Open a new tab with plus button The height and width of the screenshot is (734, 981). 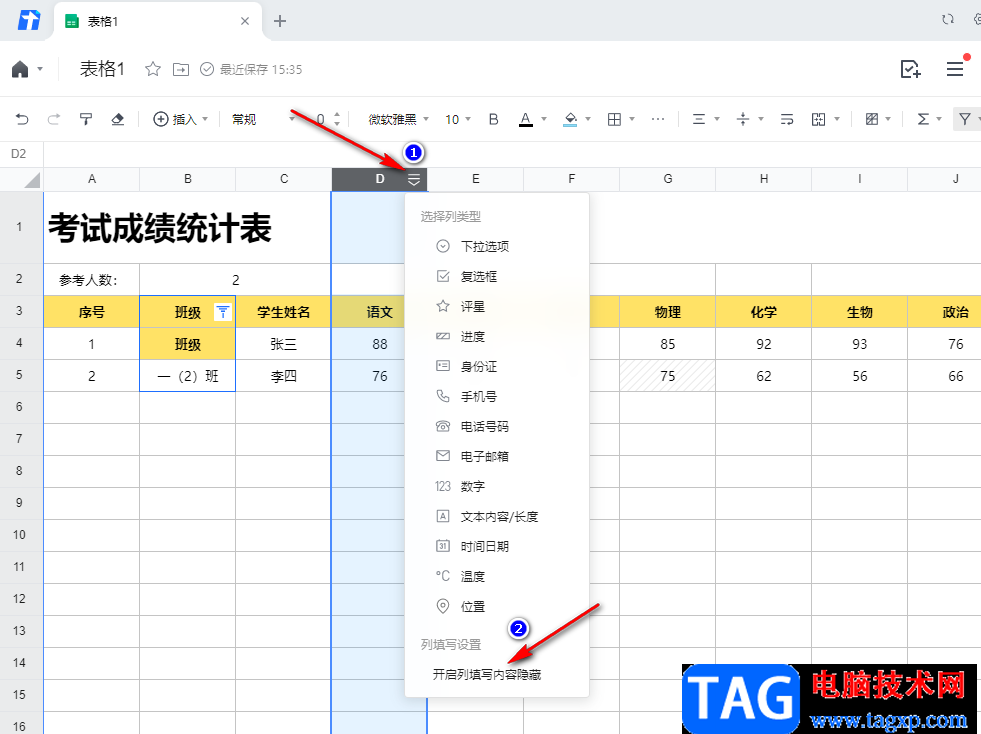[x=280, y=21]
